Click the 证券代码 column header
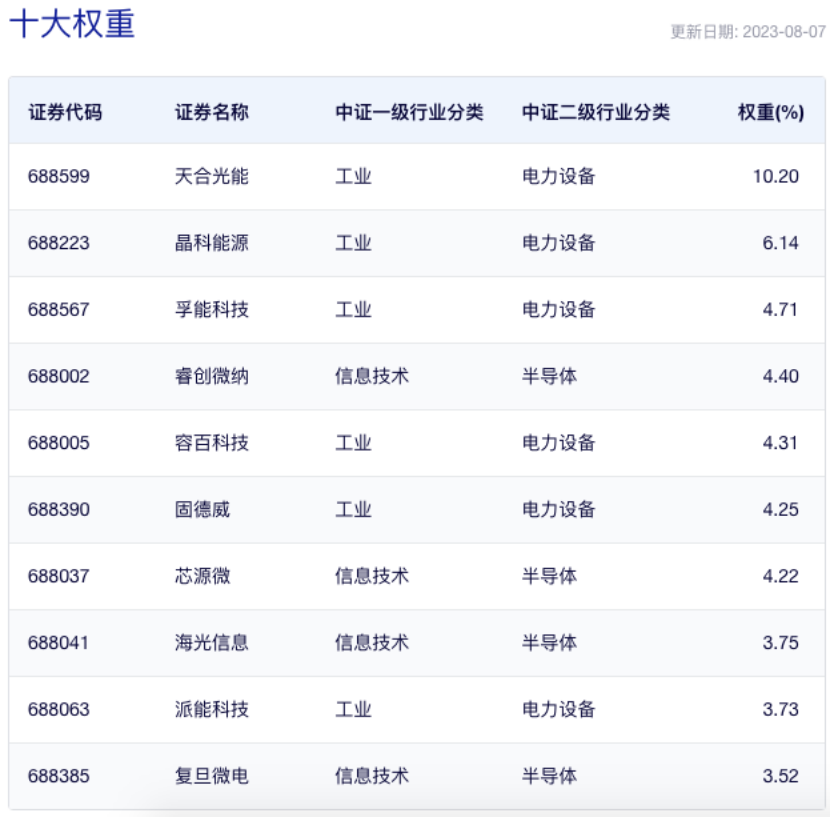The width and height of the screenshot is (830, 817). coord(65,112)
